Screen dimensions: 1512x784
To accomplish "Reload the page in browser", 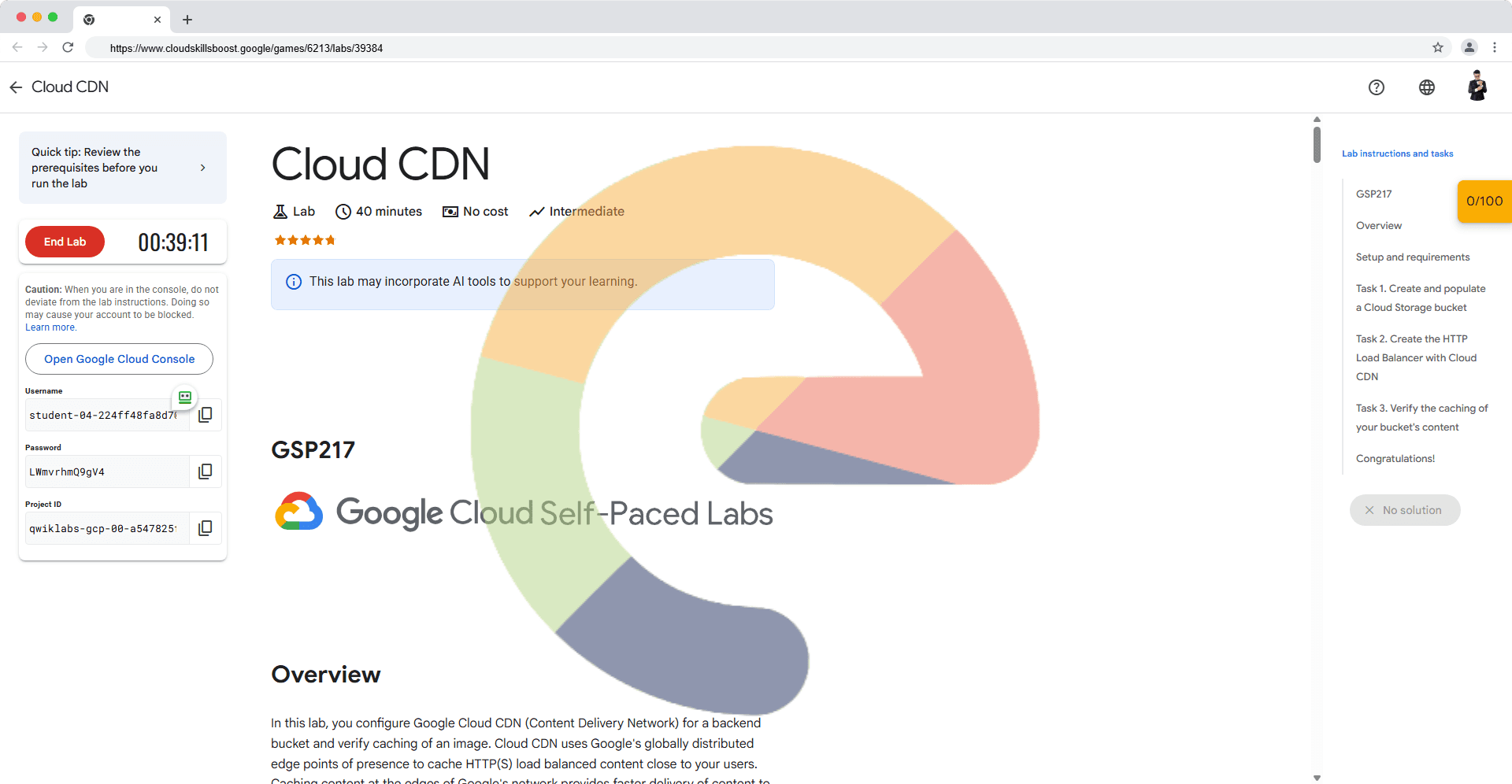I will click(68, 48).
